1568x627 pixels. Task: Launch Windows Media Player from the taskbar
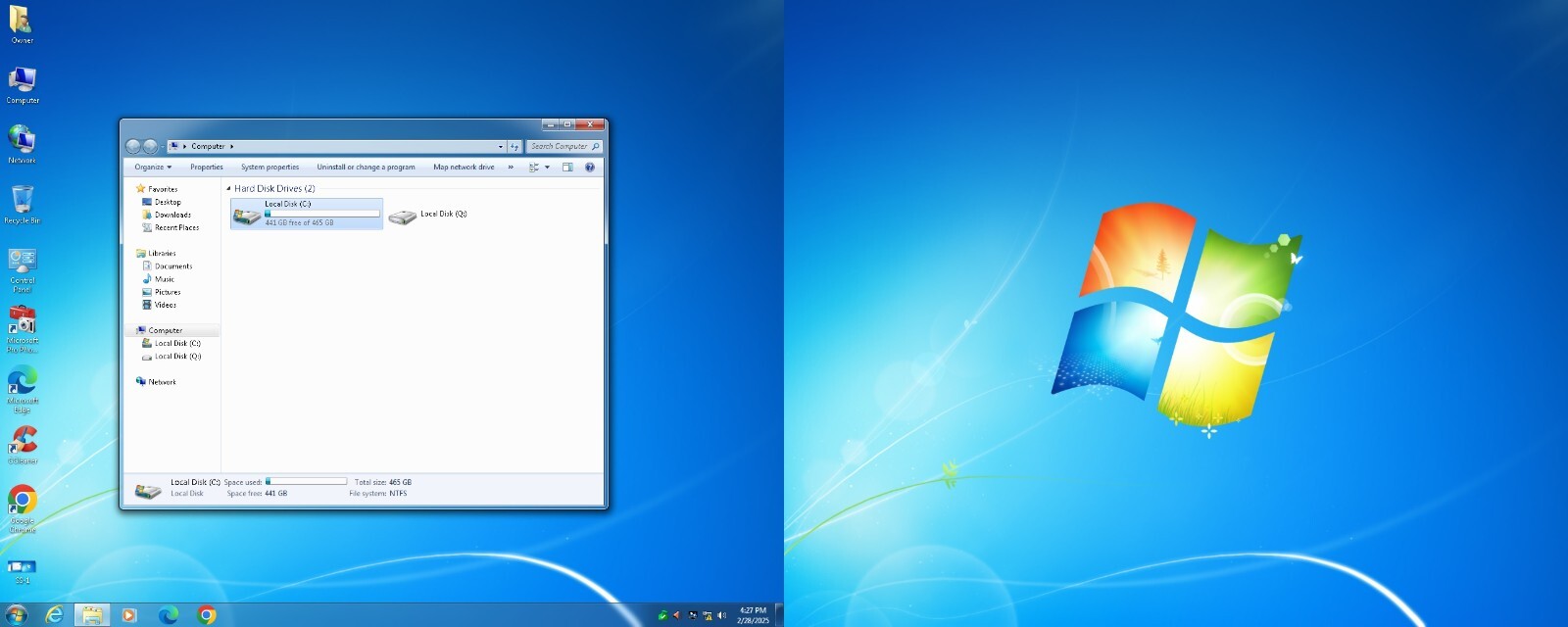click(128, 615)
